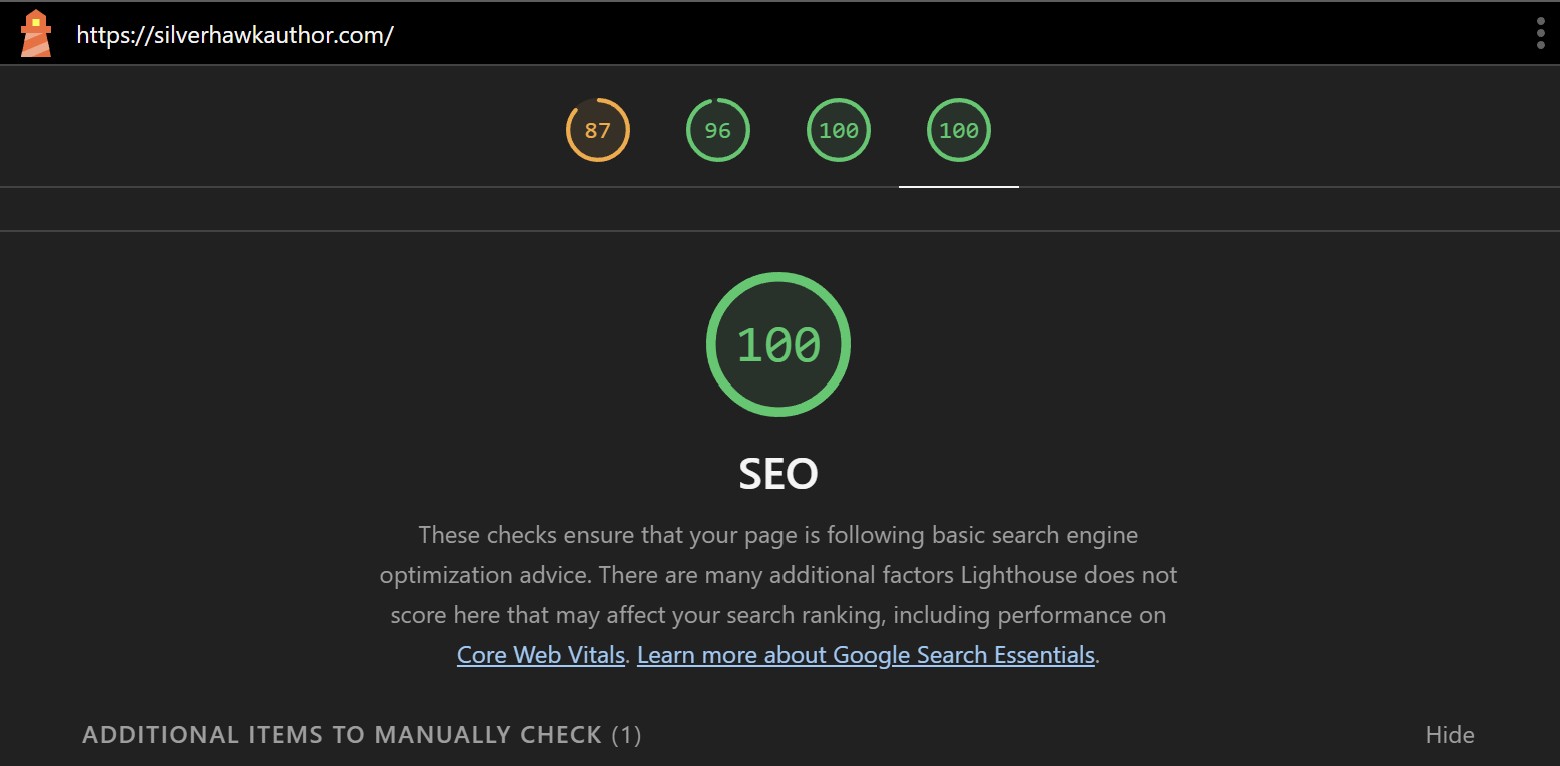This screenshot has height=766, width=1560.
Task: Select the Best Practices score gauge showing 100
Action: click(838, 130)
